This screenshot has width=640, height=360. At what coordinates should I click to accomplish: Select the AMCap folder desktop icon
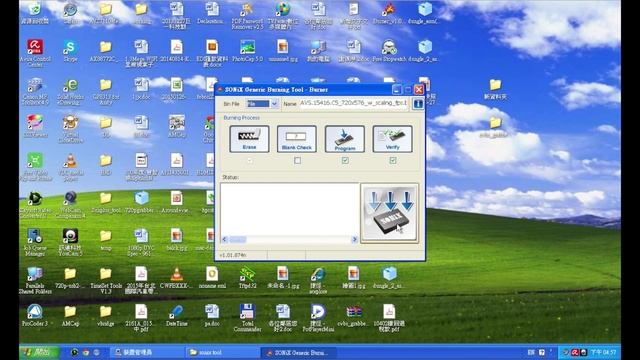(70, 315)
